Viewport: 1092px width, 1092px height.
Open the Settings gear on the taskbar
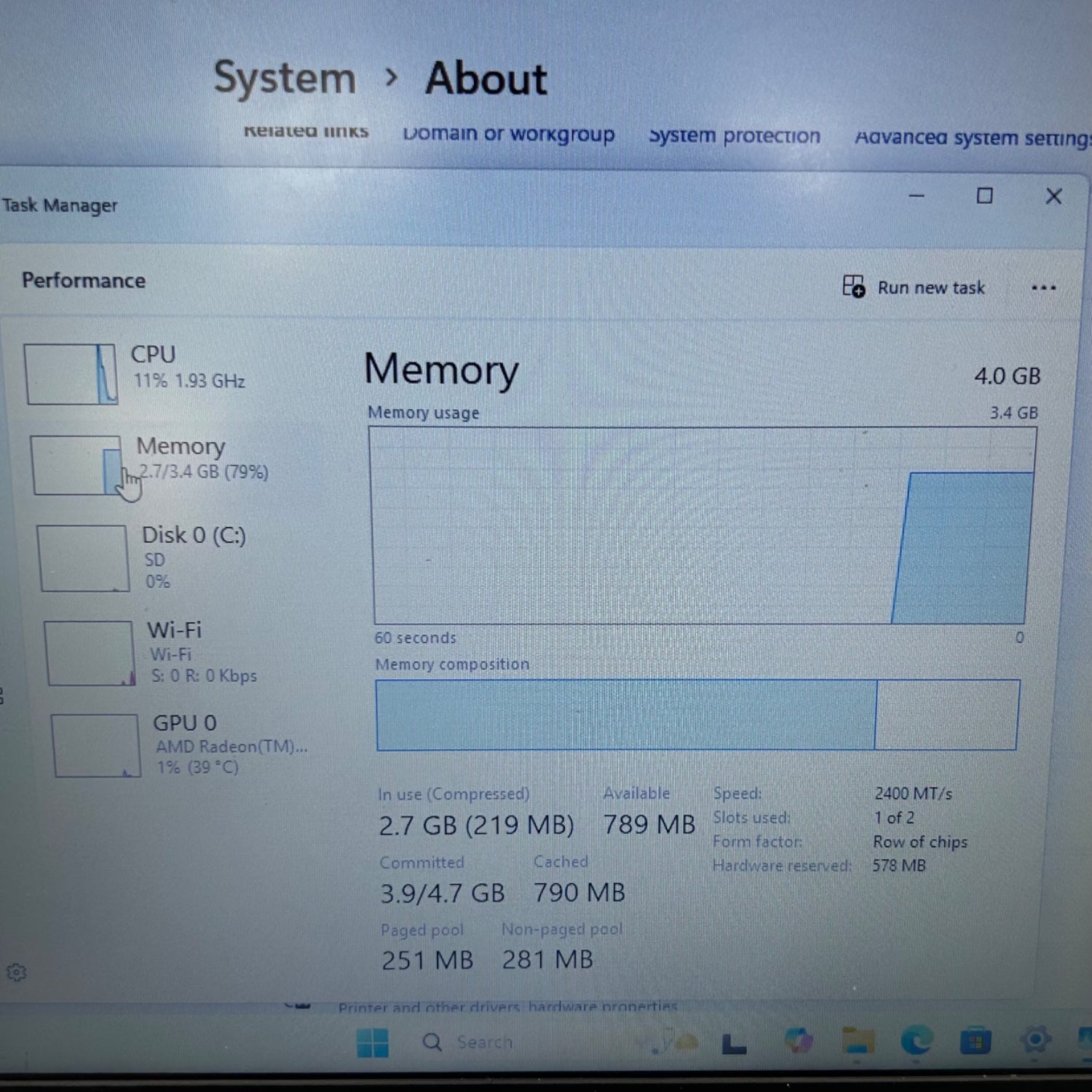pos(1034,1040)
